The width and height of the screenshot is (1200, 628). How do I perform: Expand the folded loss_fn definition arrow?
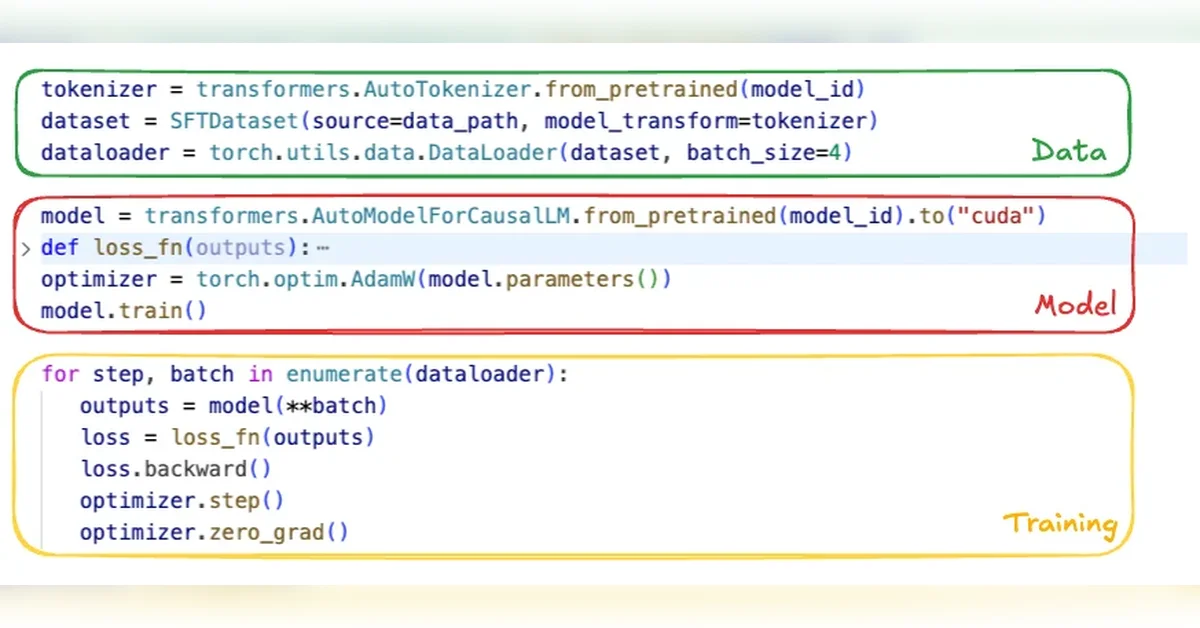tap(26, 248)
